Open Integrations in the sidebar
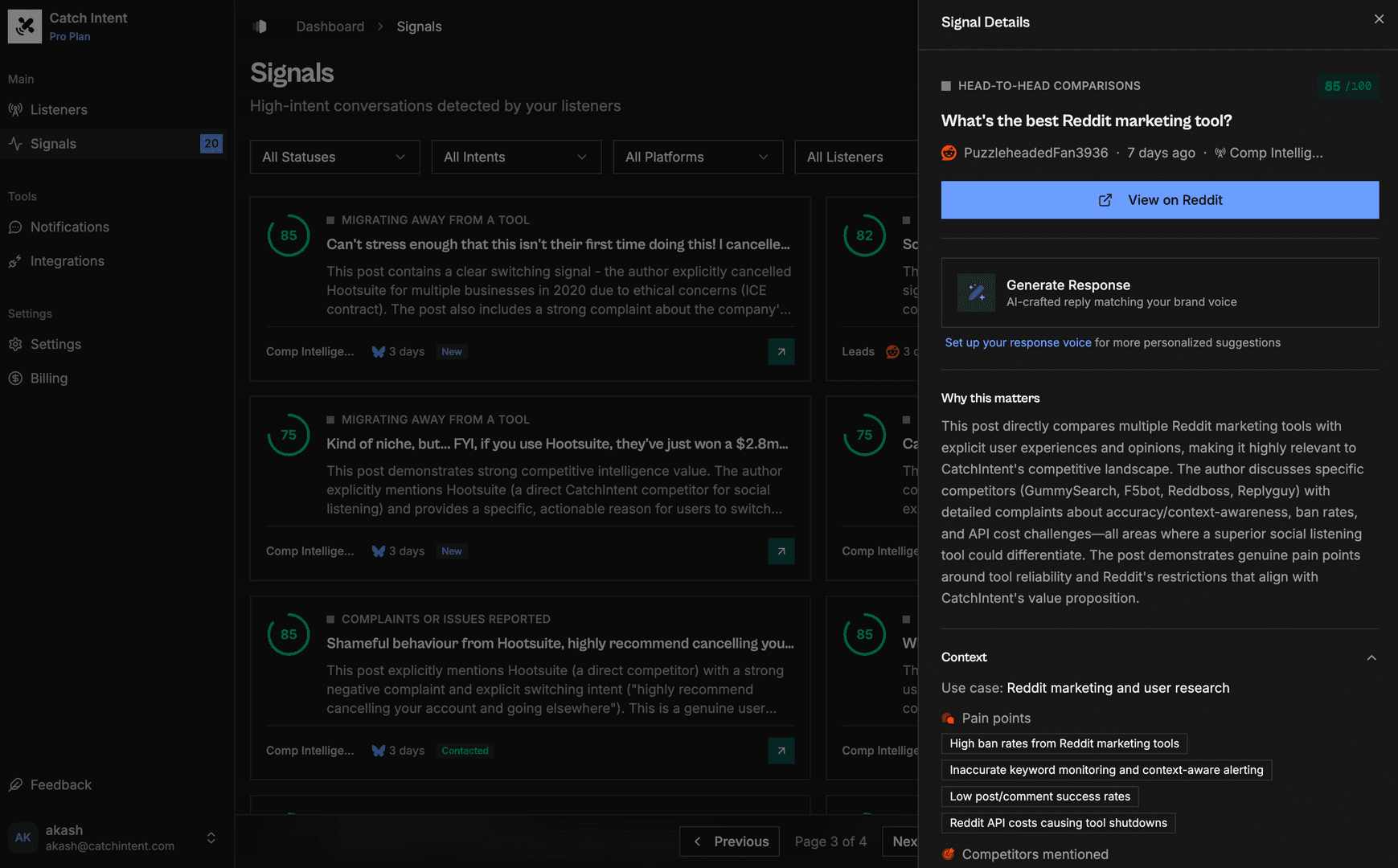 coord(67,261)
